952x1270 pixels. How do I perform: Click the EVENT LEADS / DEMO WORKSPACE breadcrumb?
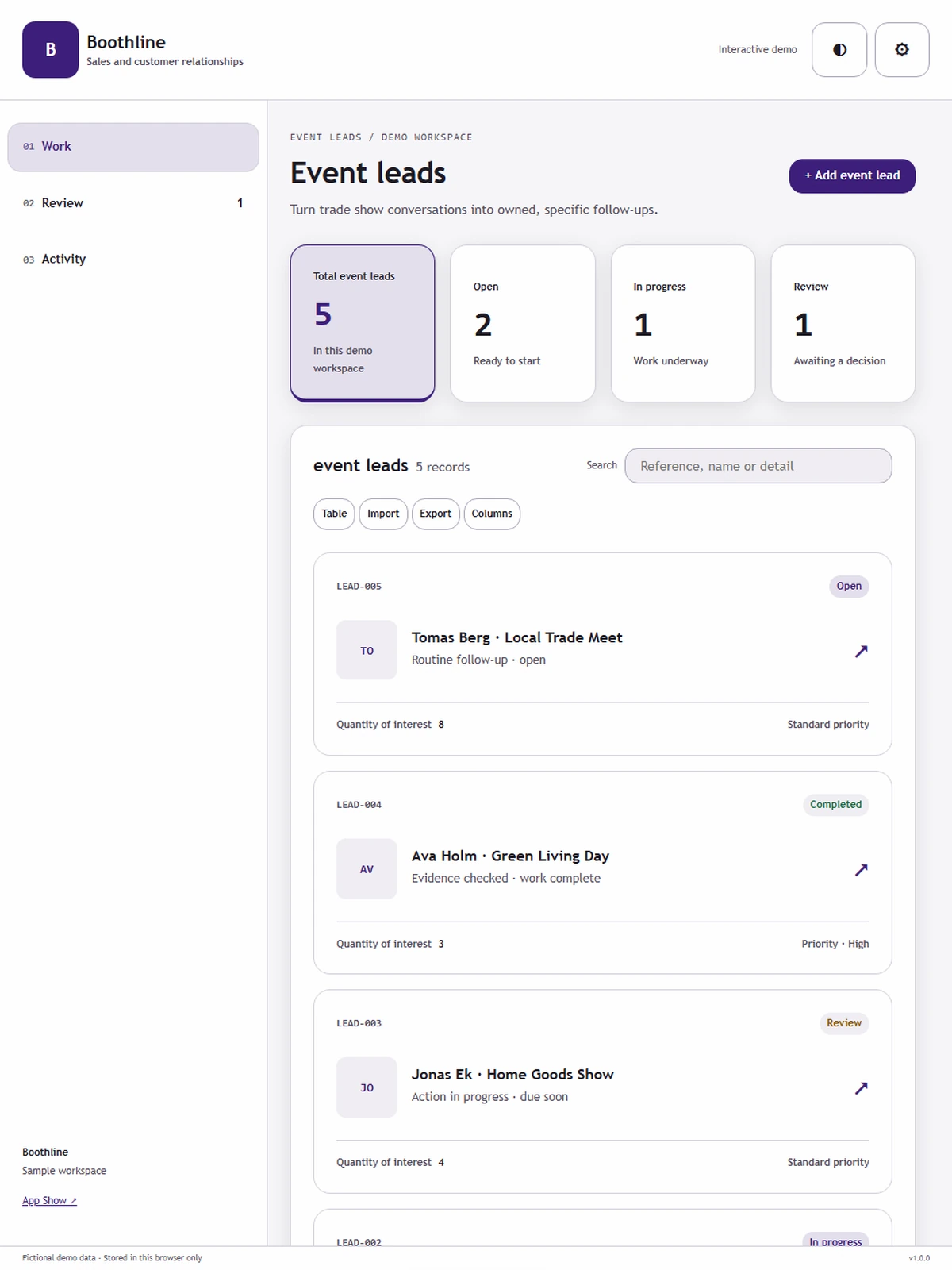381,137
